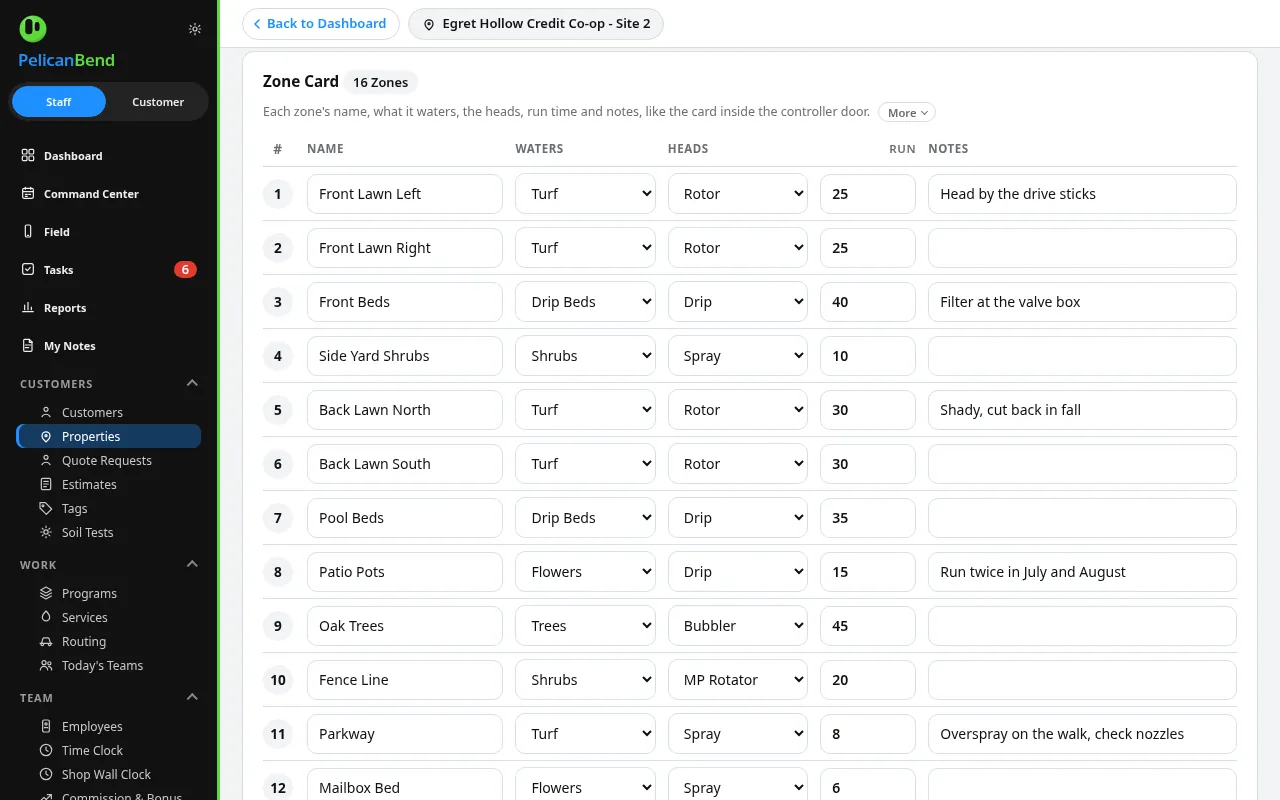1280x800 pixels.
Task: Click the PelicanBend logo icon
Action: click(33, 29)
